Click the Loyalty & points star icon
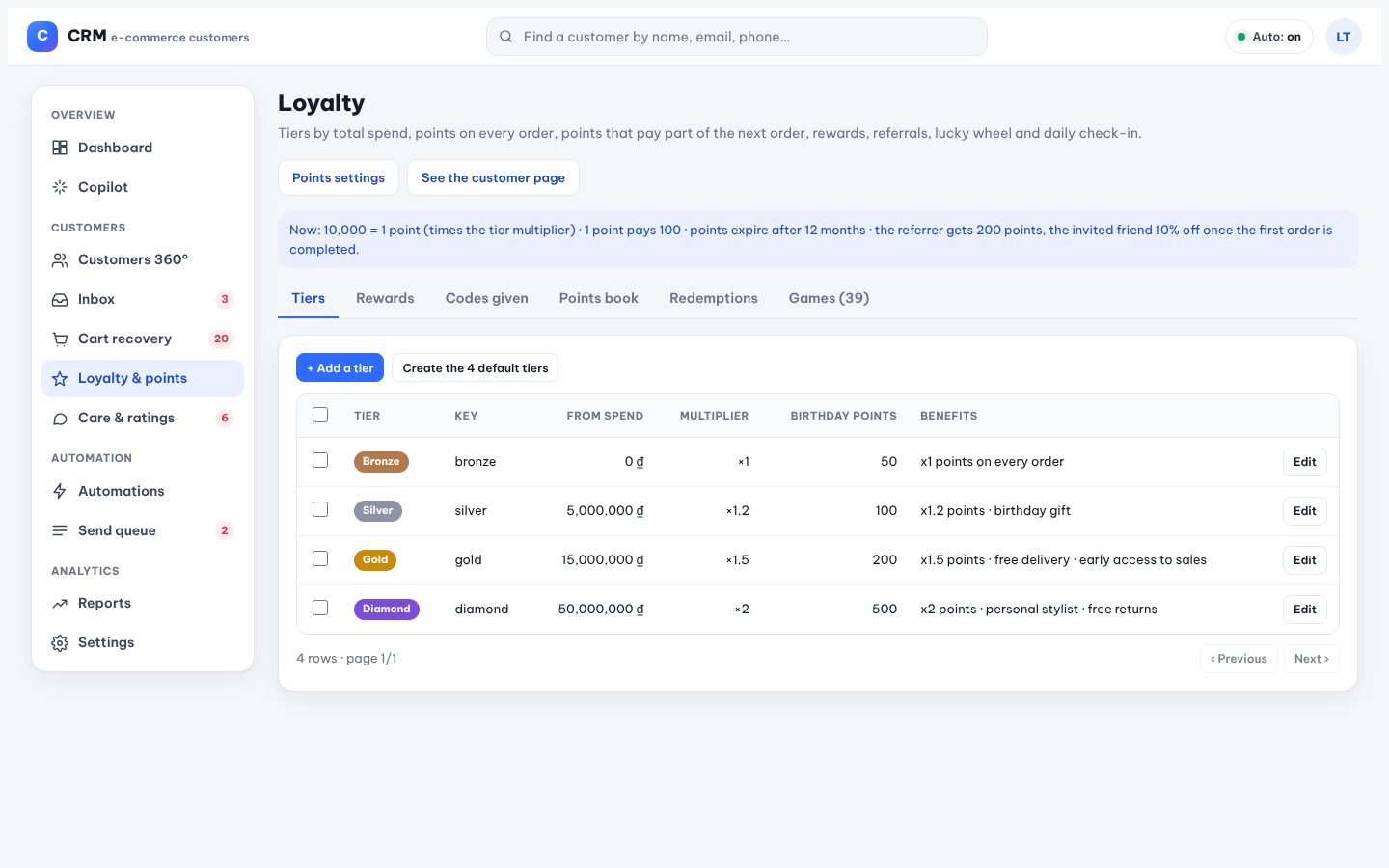The width and height of the screenshot is (1389, 868). [x=60, y=378]
